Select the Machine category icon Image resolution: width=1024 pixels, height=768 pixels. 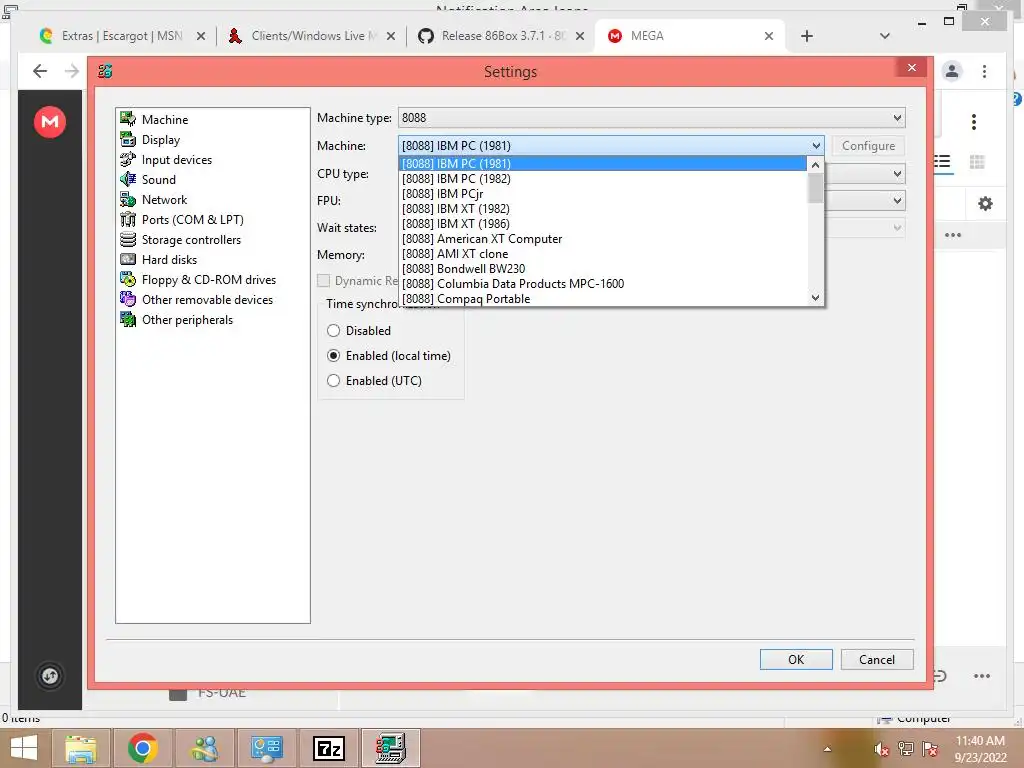pos(128,119)
